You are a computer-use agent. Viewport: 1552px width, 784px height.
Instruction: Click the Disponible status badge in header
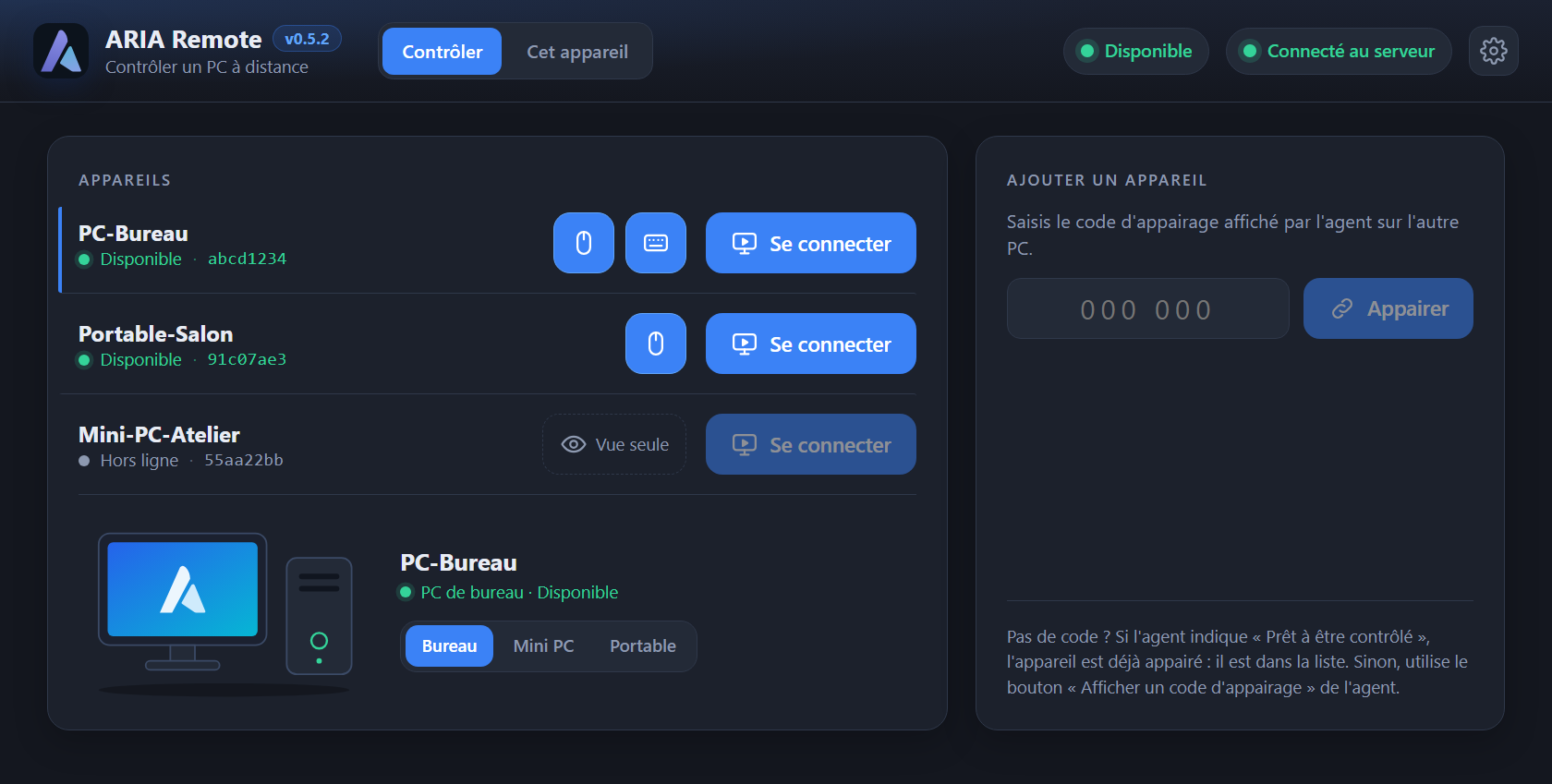(x=1136, y=51)
